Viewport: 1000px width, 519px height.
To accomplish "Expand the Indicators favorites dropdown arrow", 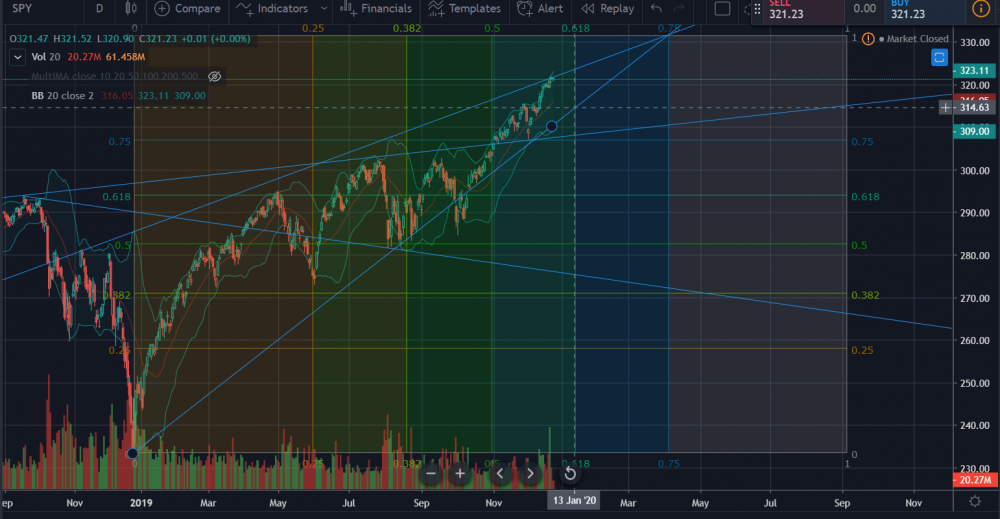I will point(324,9).
